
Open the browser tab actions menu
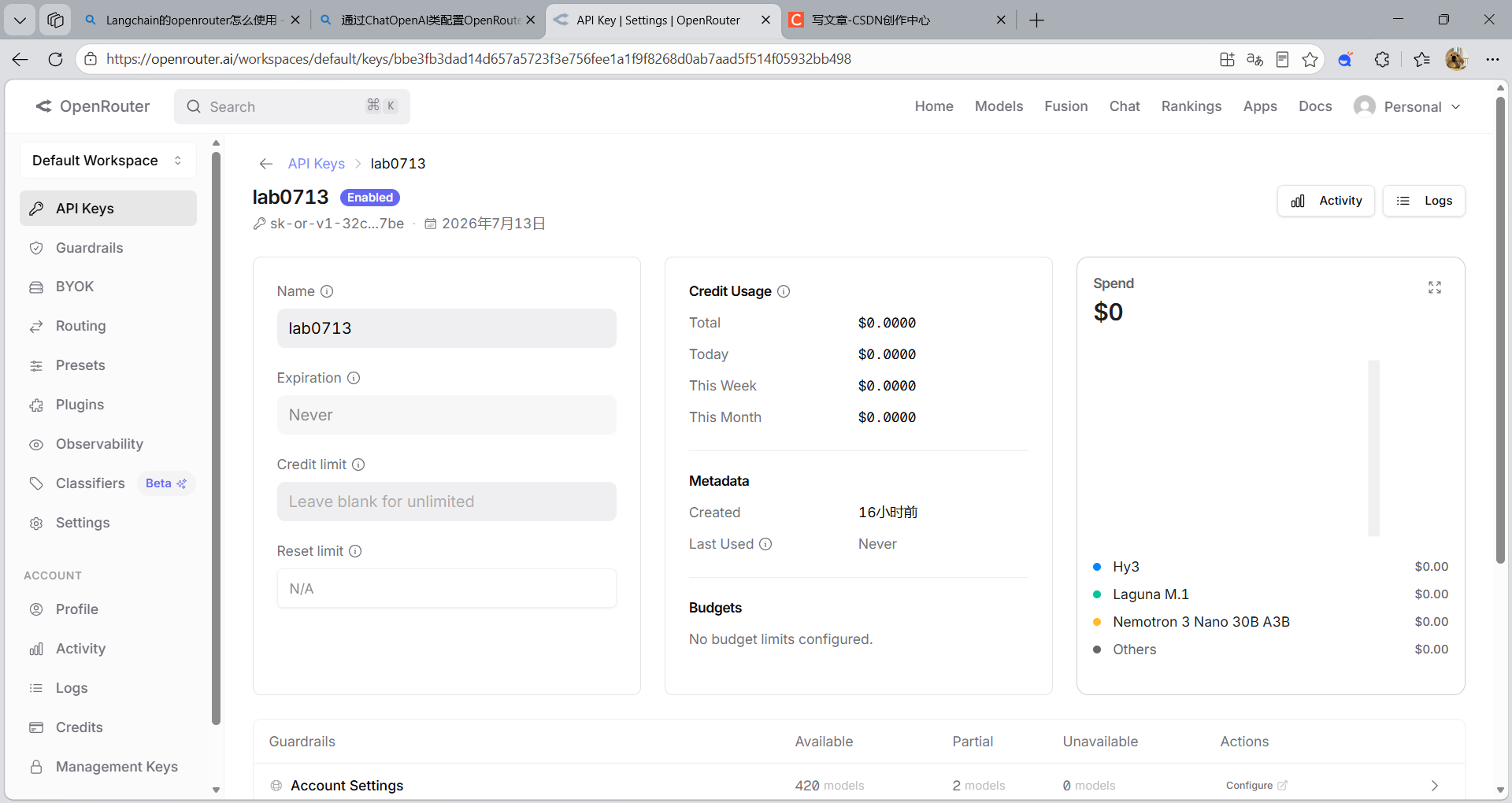point(55,20)
